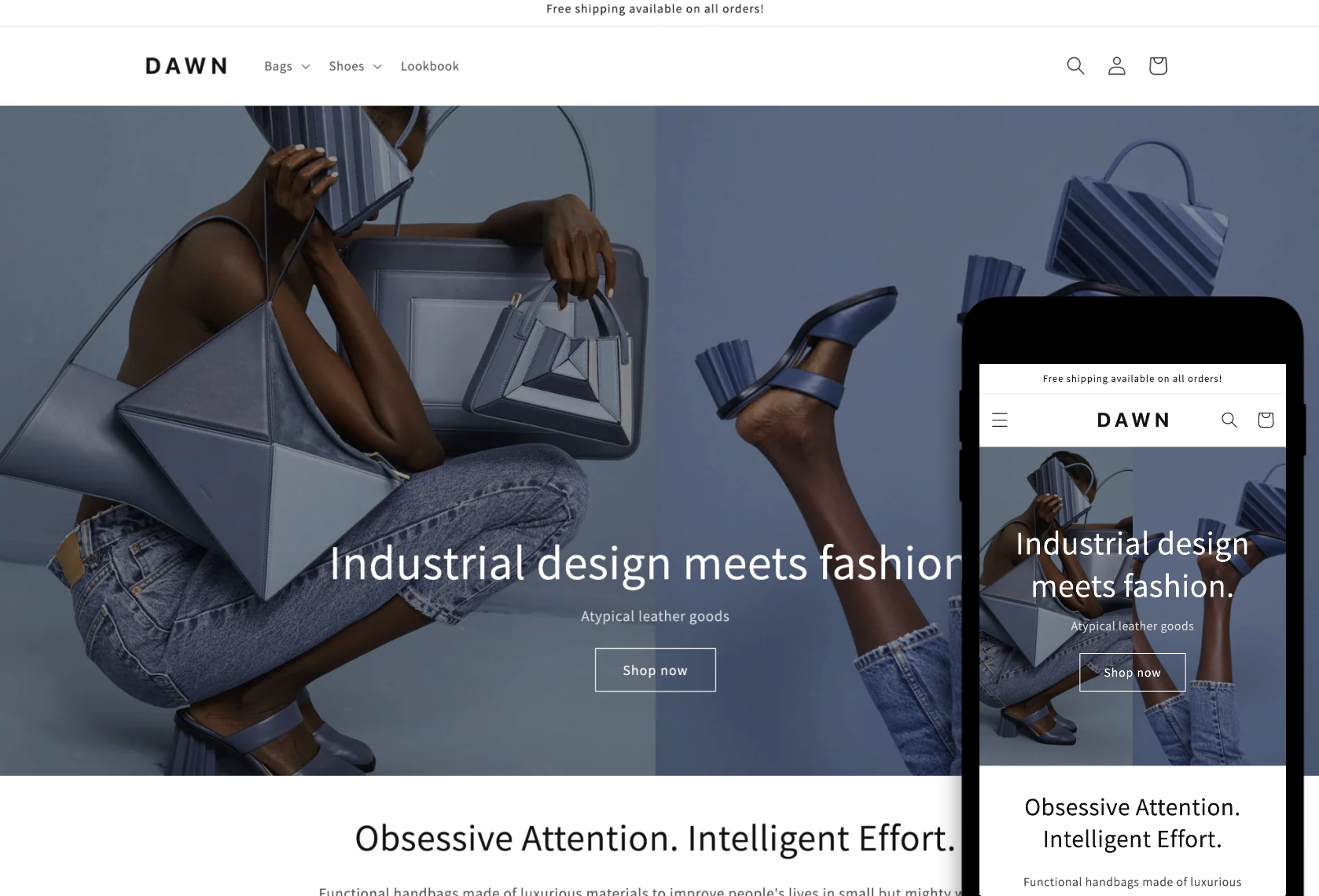Open the mobile hamburger menu
The height and width of the screenshot is (896, 1319).
coord(1000,420)
